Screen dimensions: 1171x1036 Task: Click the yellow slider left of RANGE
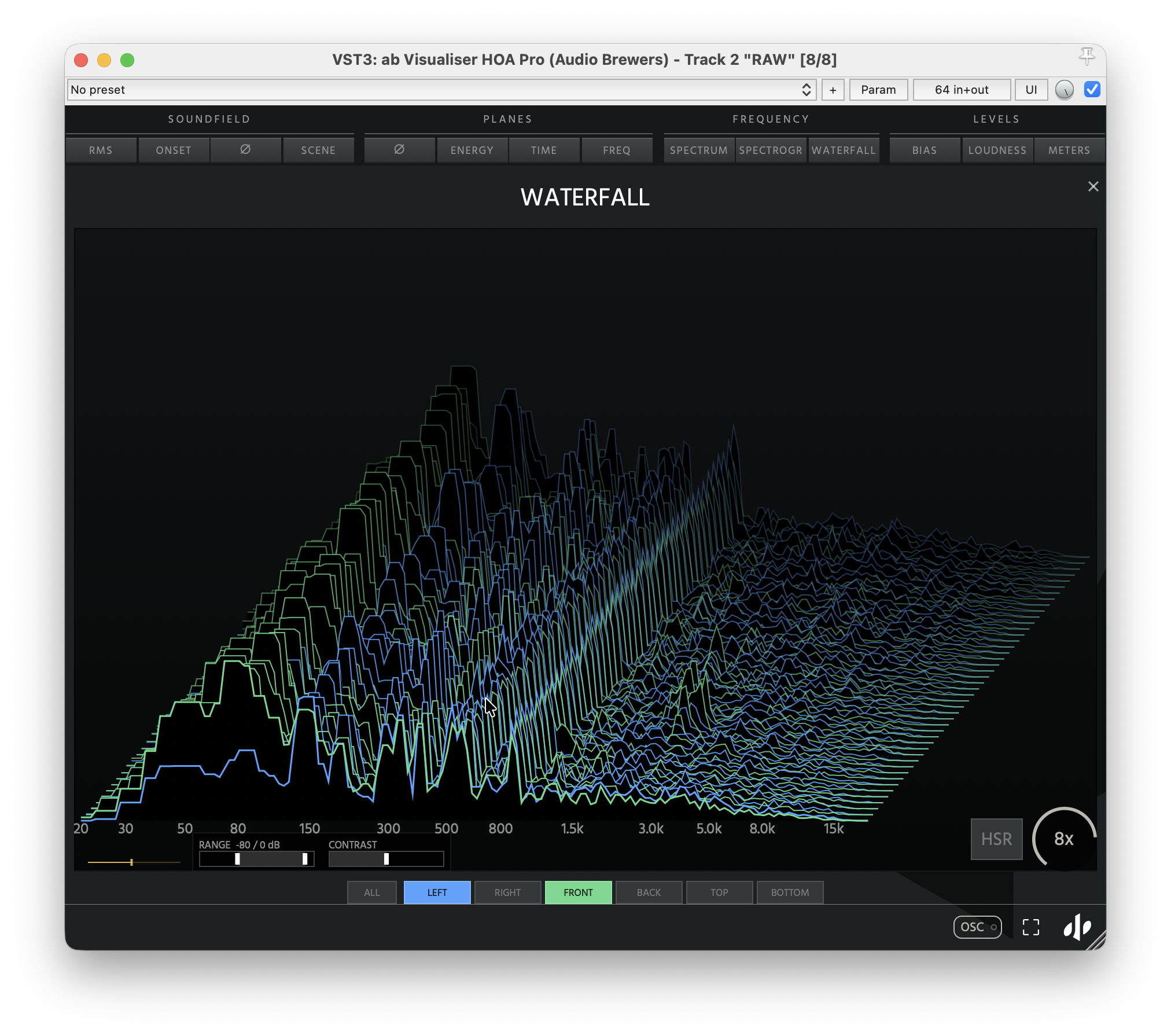[x=134, y=862]
